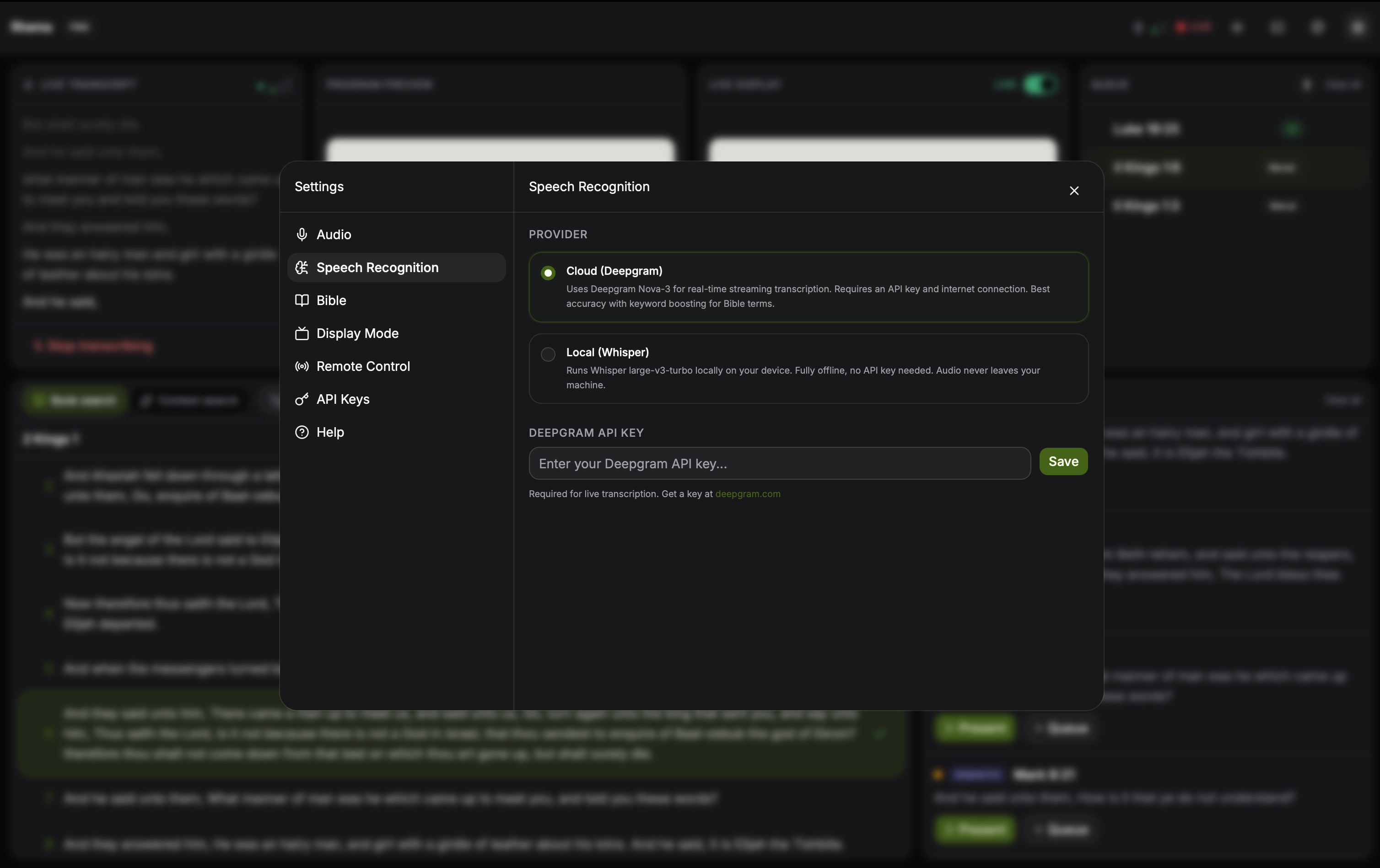
Task: Open the API Keys section
Action: [396, 399]
